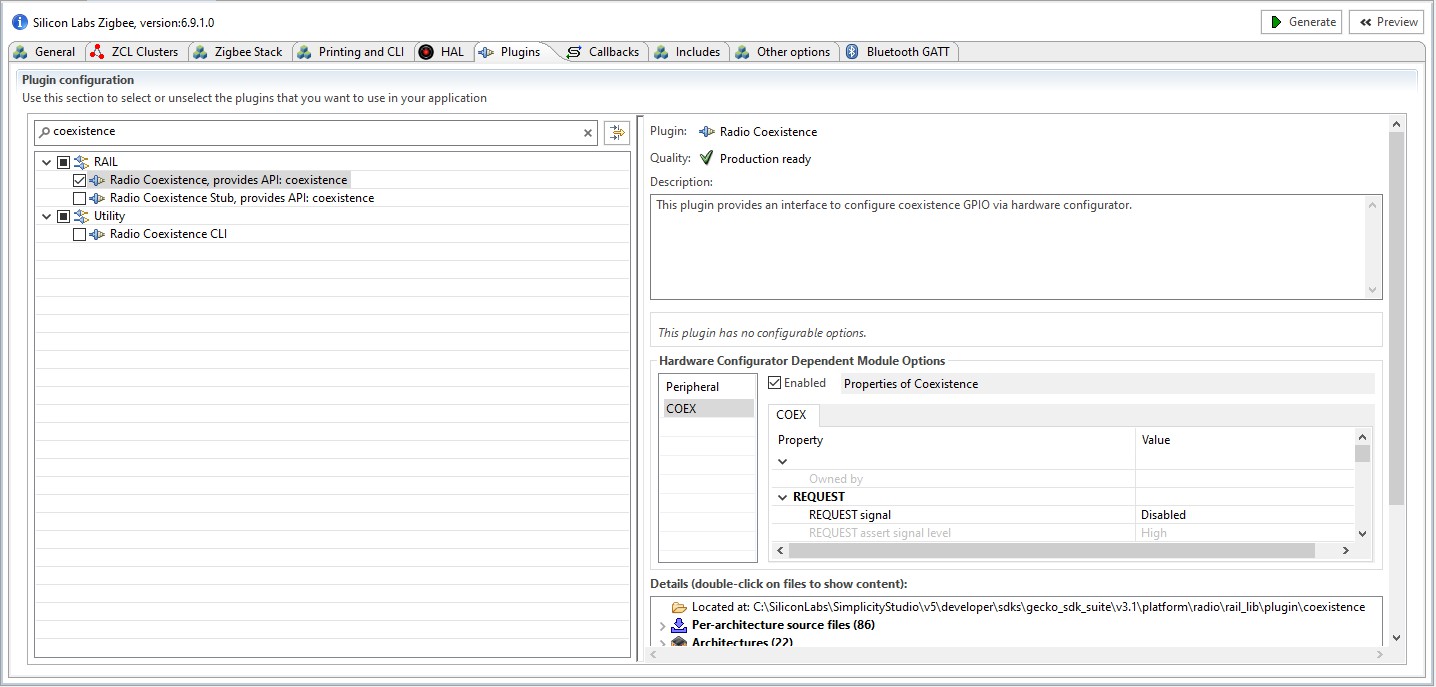Switch to the General tab
1436x687 pixels.
pyautogui.click(x=45, y=52)
